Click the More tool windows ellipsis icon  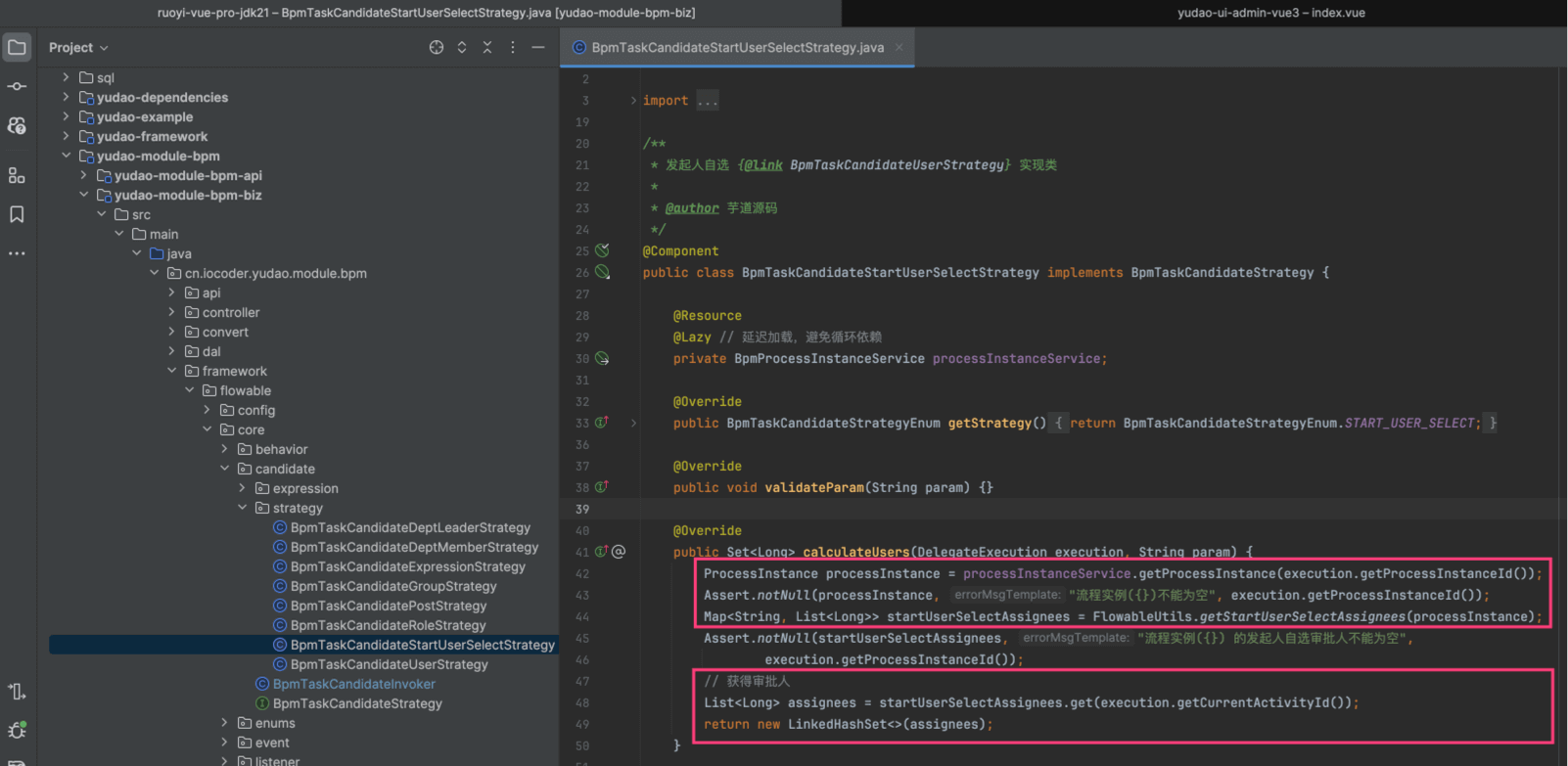[x=17, y=253]
